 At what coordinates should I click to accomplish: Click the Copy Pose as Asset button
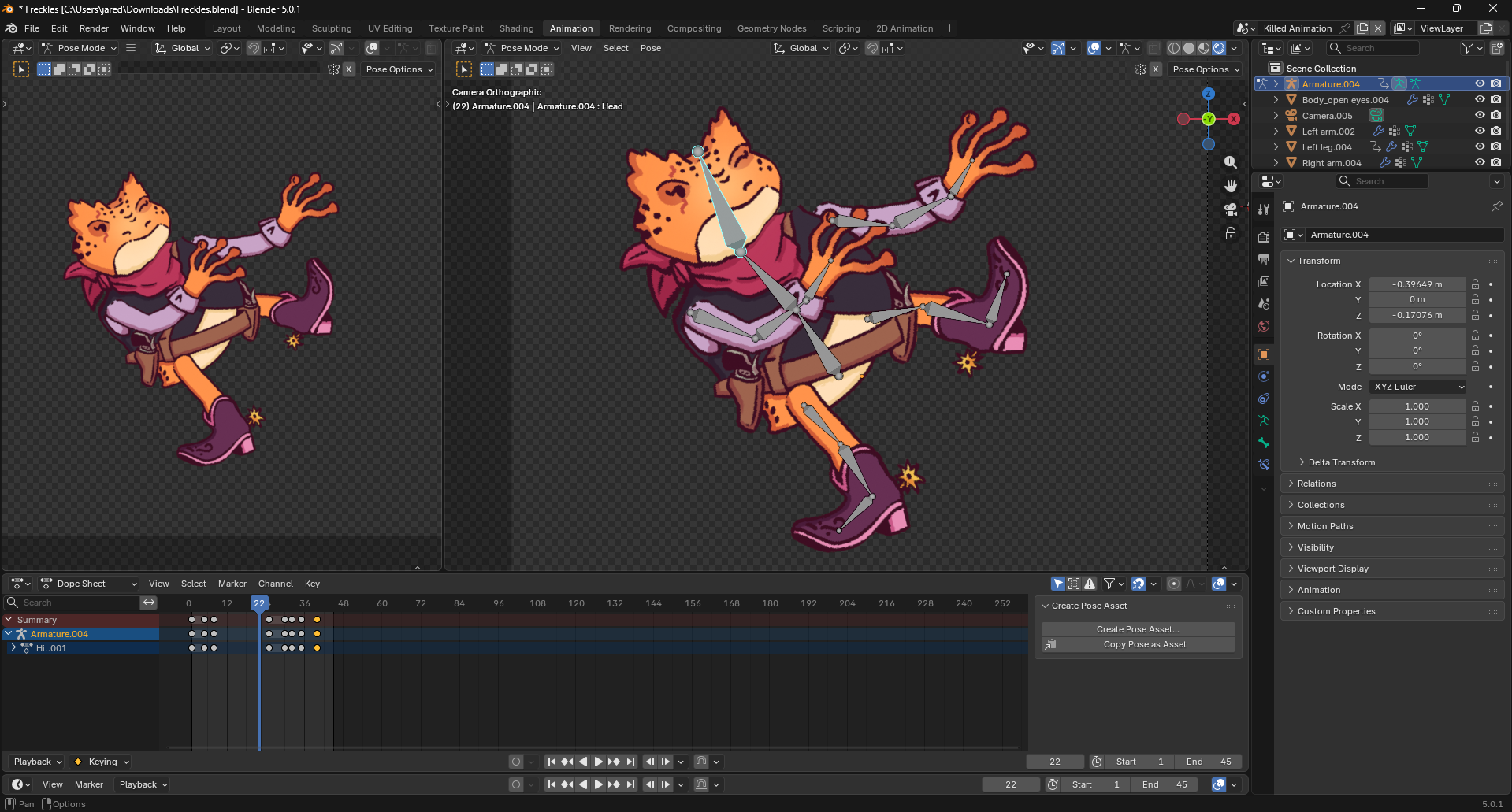[x=1138, y=644]
